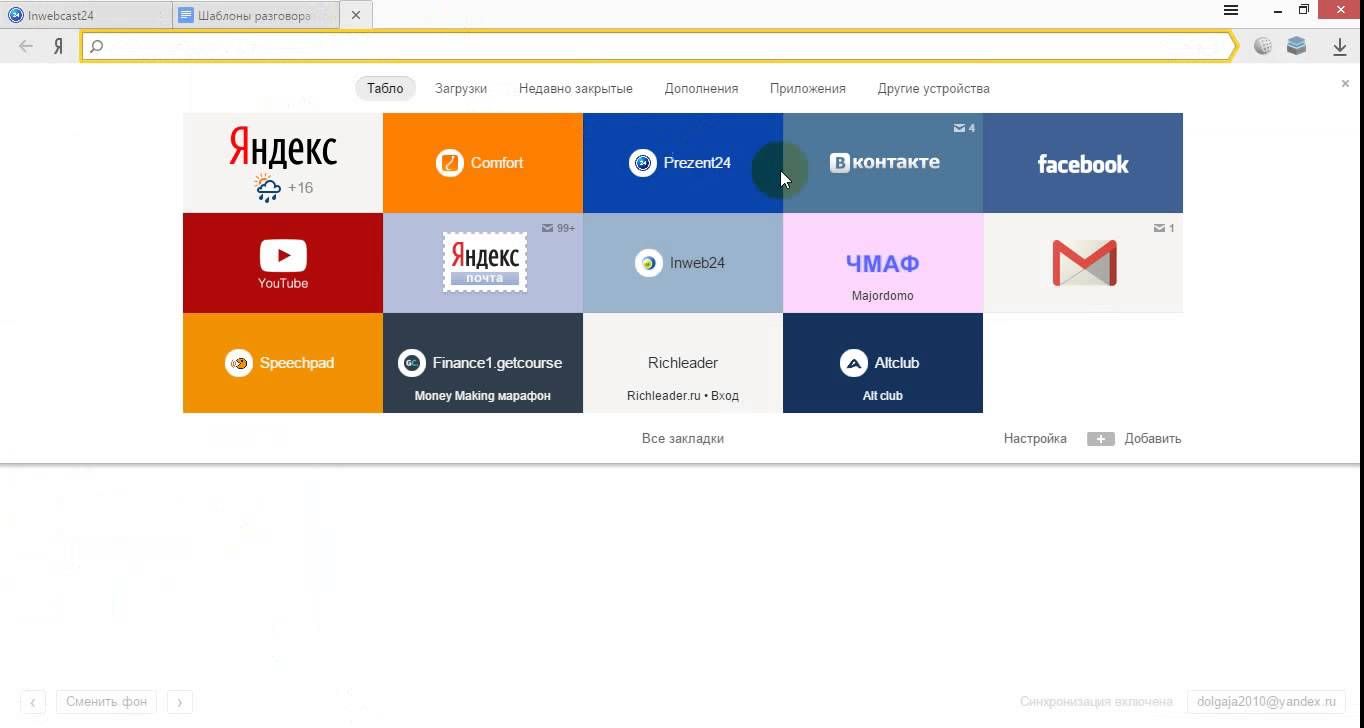Click the Money Making марафон caption
Screen dimensions: 1364x728
483,396
